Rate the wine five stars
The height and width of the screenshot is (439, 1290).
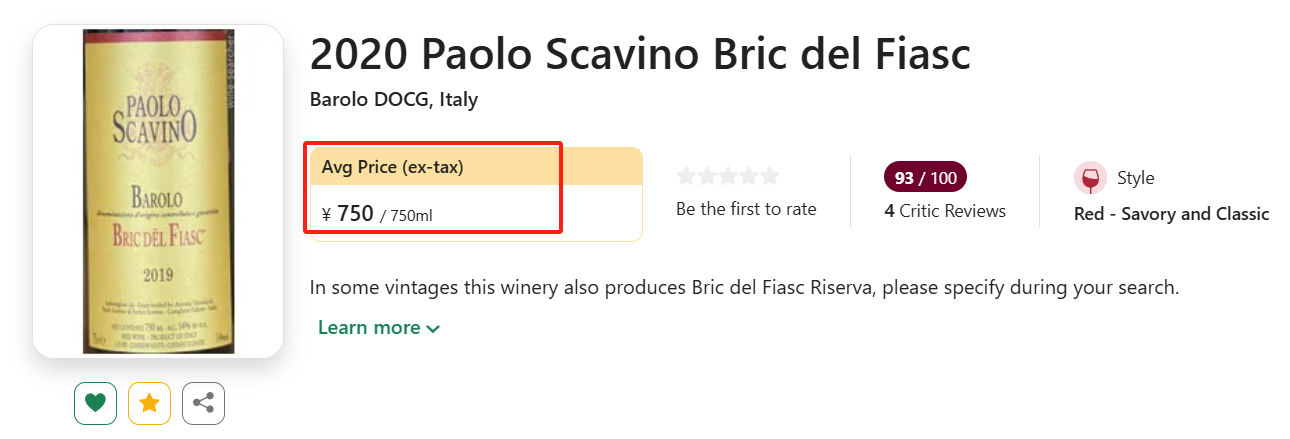point(769,177)
